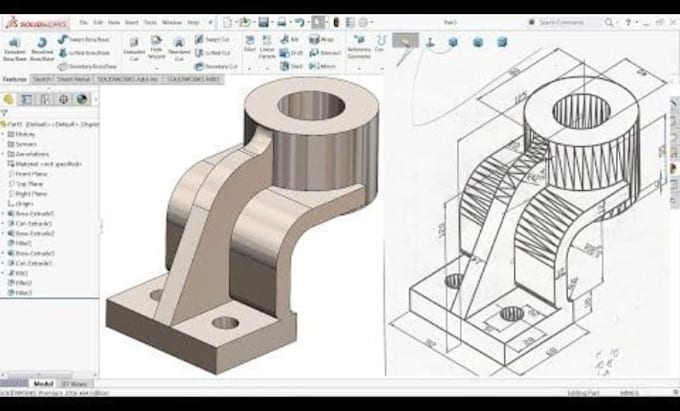Screen dimensions: 680x411
Task: Click the Print icon in the toolbar
Action: [x=281, y=22]
